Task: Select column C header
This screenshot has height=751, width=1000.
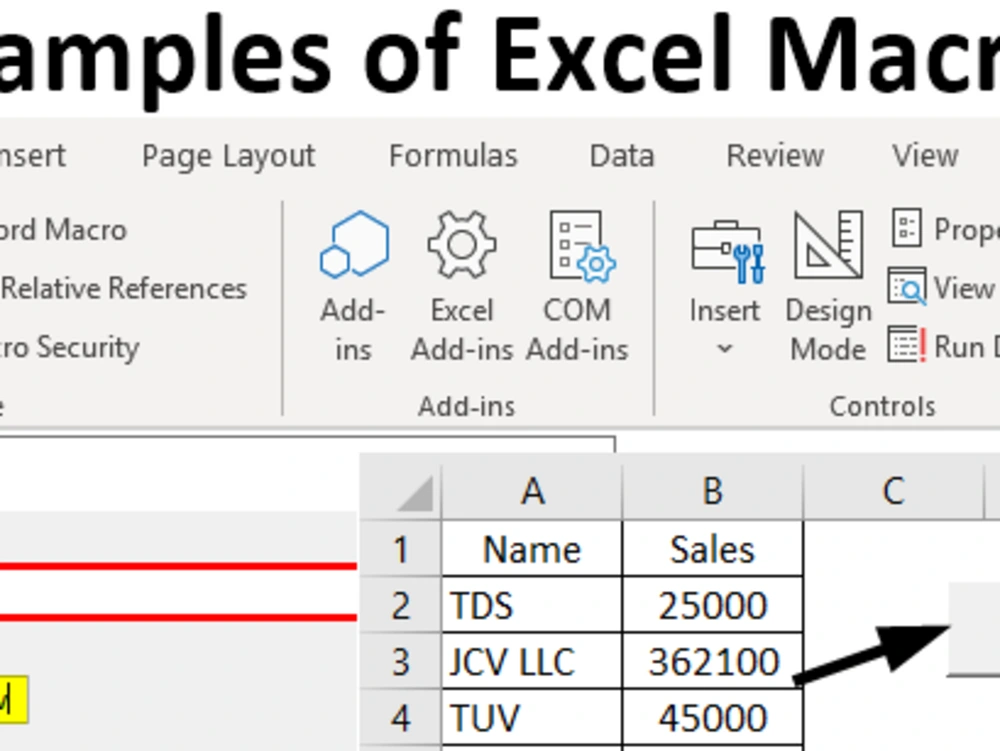Action: (x=893, y=492)
